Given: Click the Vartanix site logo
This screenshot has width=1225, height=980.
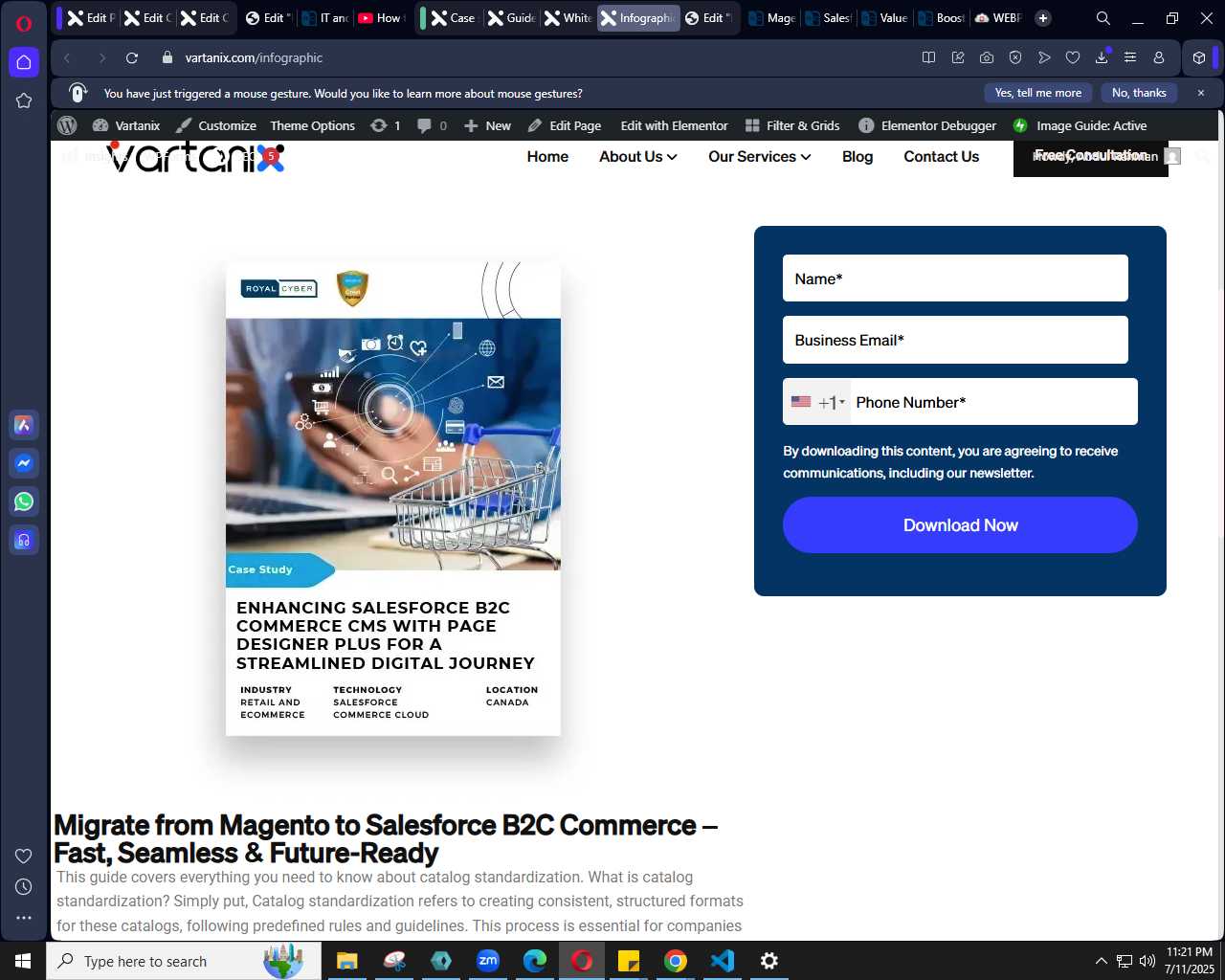Looking at the screenshot, I should (x=196, y=157).
